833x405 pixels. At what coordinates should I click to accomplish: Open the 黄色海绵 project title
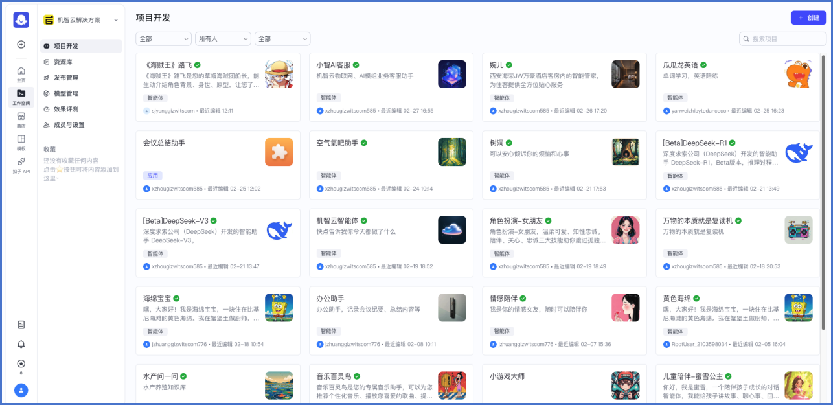coord(676,299)
